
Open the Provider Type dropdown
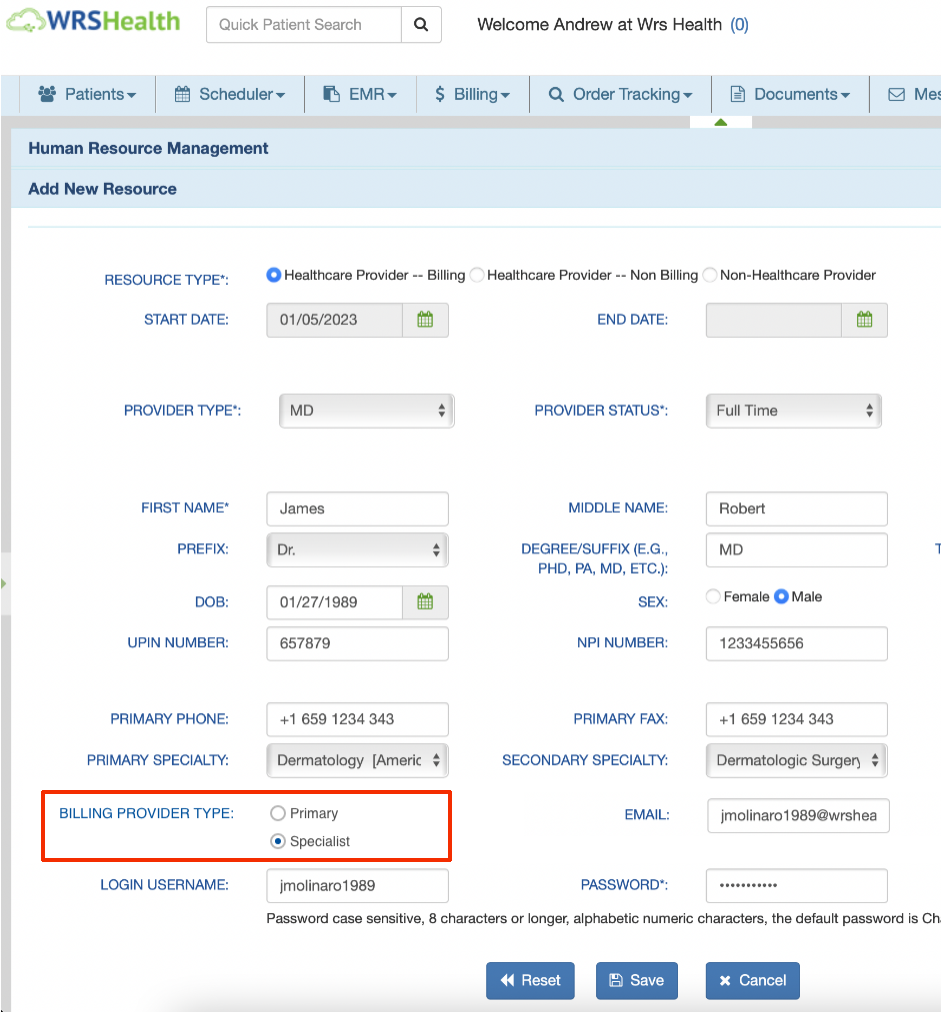[x=366, y=410]
